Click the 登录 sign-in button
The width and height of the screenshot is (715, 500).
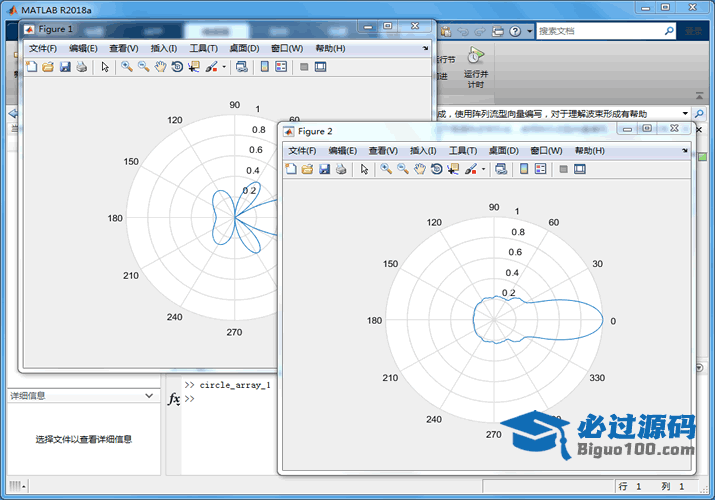point(695,31)
